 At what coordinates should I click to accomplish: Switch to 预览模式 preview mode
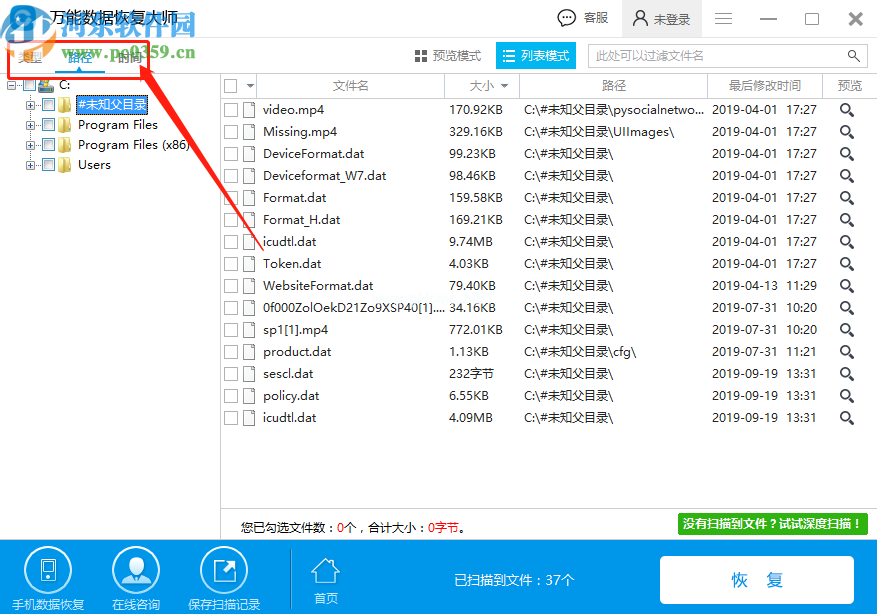tap(448, 56)
